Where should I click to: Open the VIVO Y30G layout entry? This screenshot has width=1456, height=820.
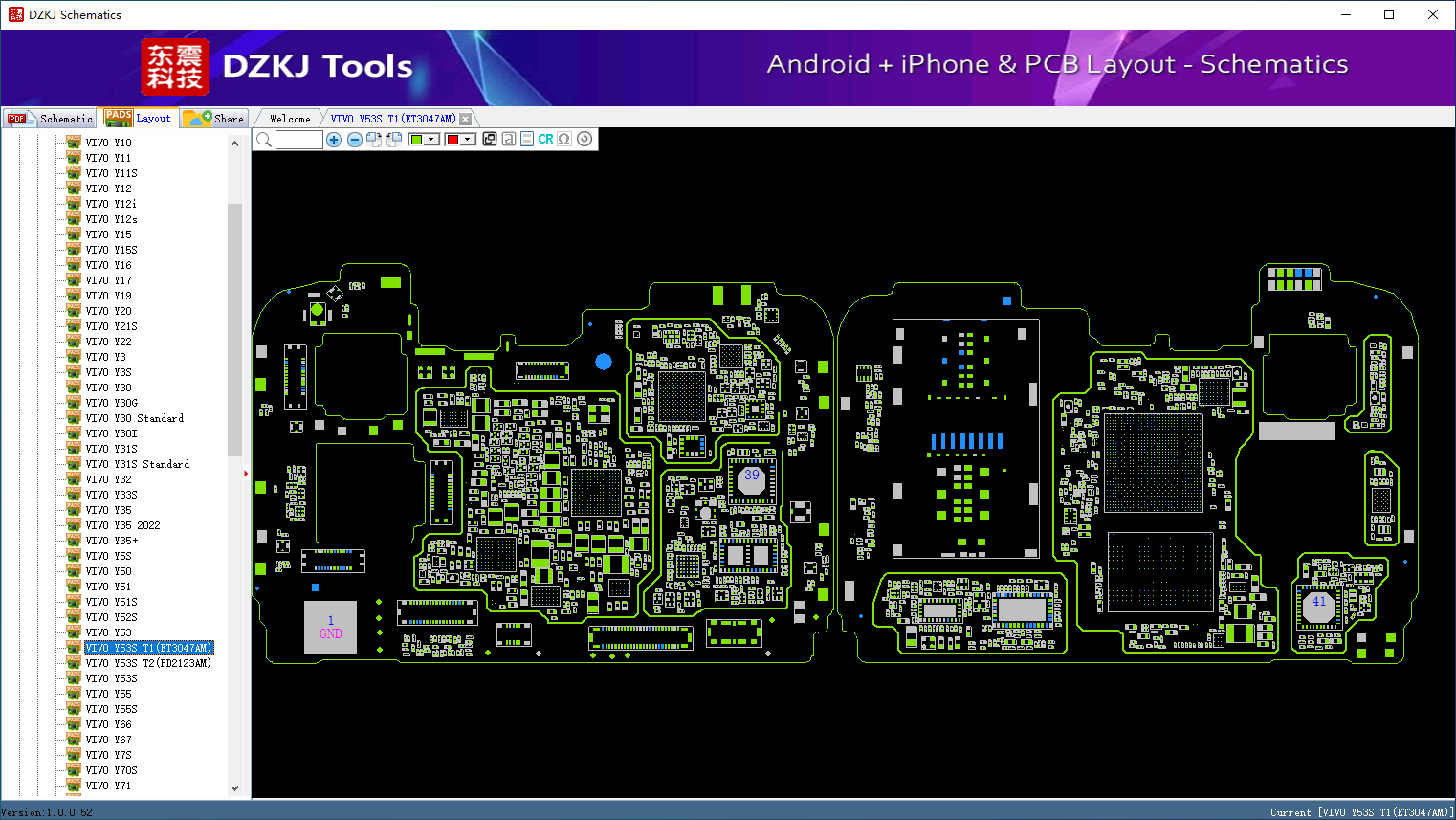pyautogui.click(x=112, y=403)
